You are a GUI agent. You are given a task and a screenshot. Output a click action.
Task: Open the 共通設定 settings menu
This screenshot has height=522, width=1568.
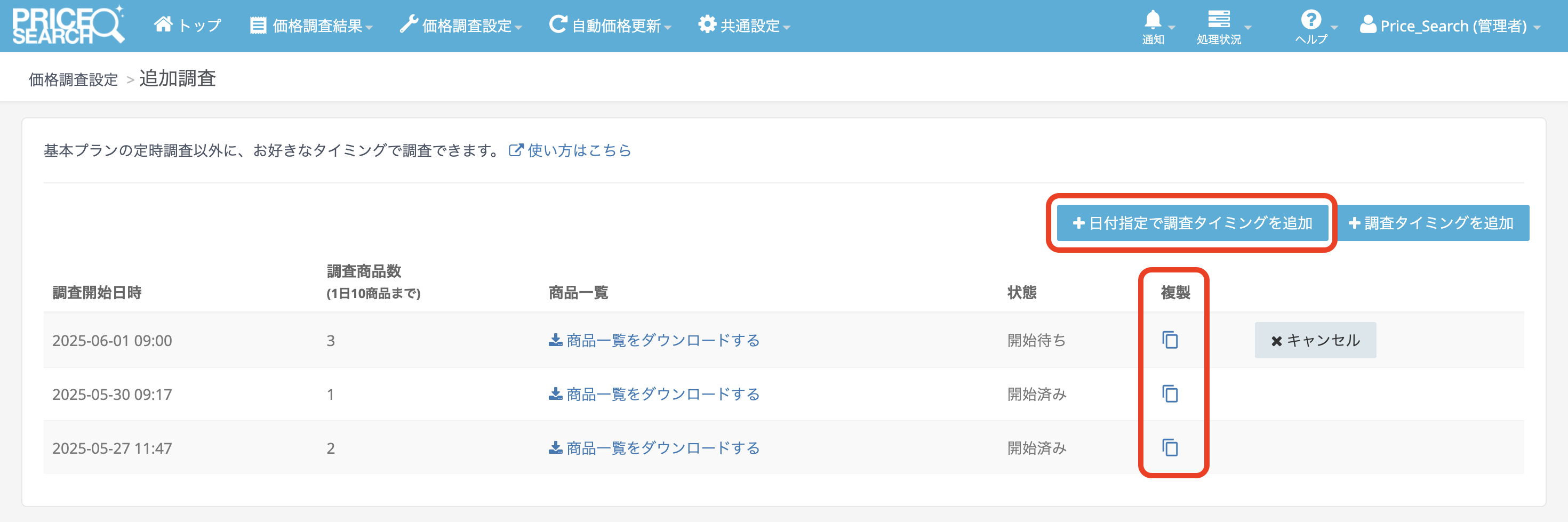pyautogui.click(x=744, y=26)
